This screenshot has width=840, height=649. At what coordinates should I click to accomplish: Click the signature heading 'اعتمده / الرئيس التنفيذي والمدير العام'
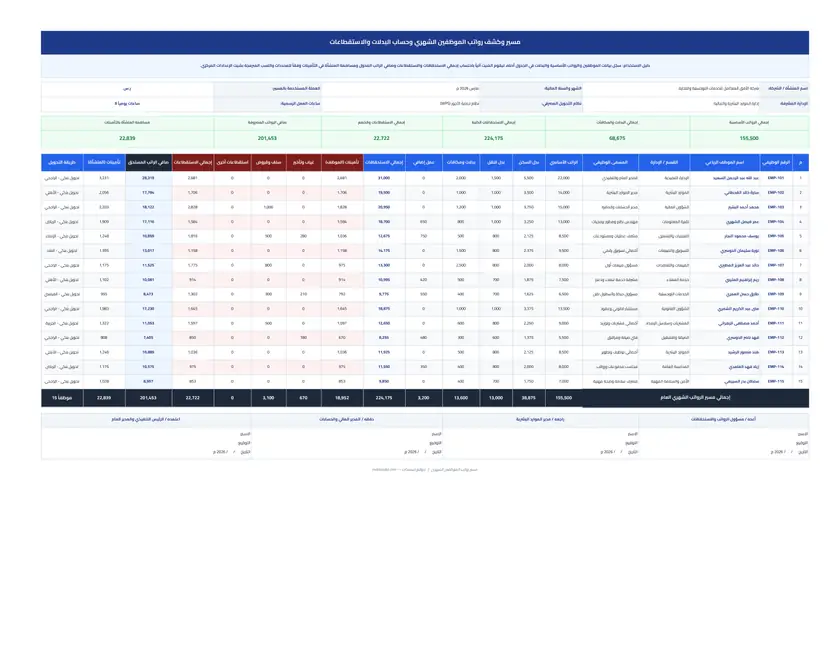click(146, 419)
